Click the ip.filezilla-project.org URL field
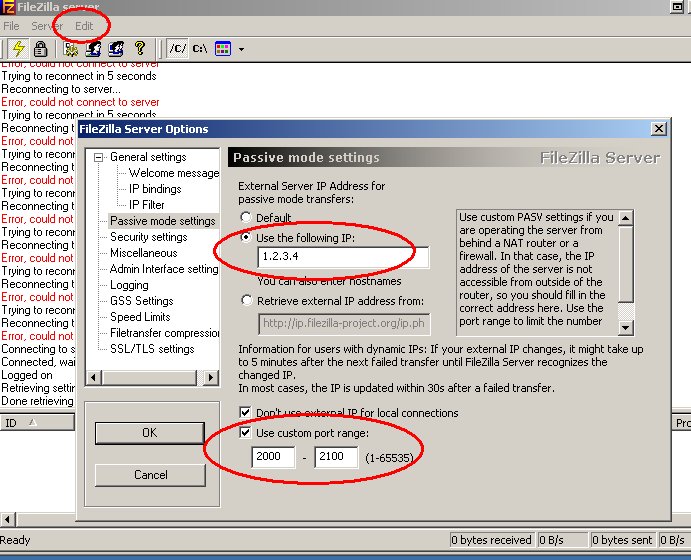This screenshot has width=691, height=560. click(344, 324)
